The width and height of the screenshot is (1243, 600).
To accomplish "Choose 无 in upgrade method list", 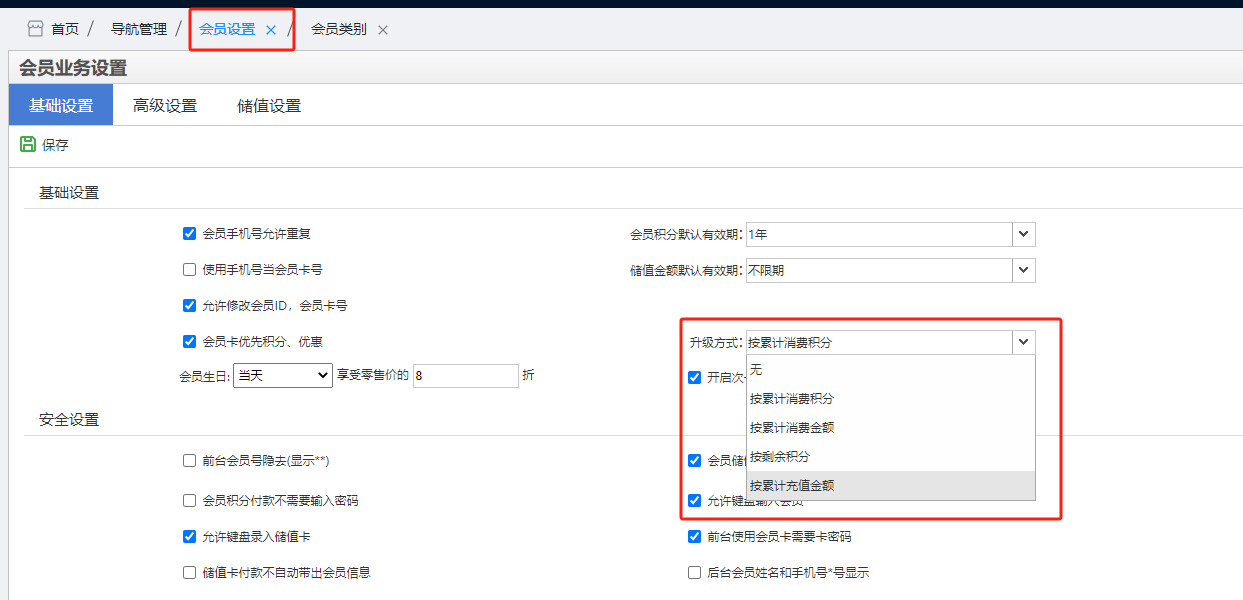I will (x=891, y=370).
